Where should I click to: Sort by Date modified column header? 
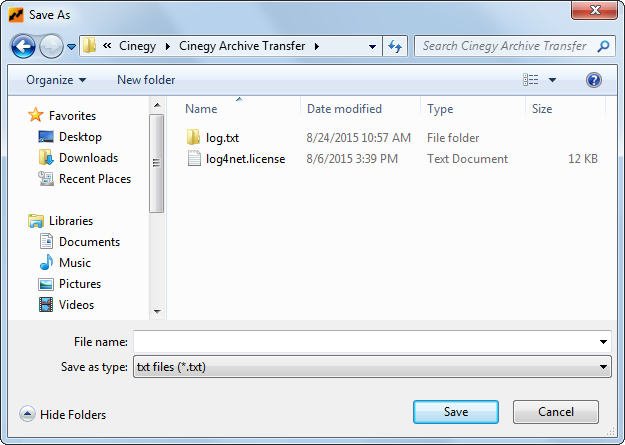click(x=344, y=109)
